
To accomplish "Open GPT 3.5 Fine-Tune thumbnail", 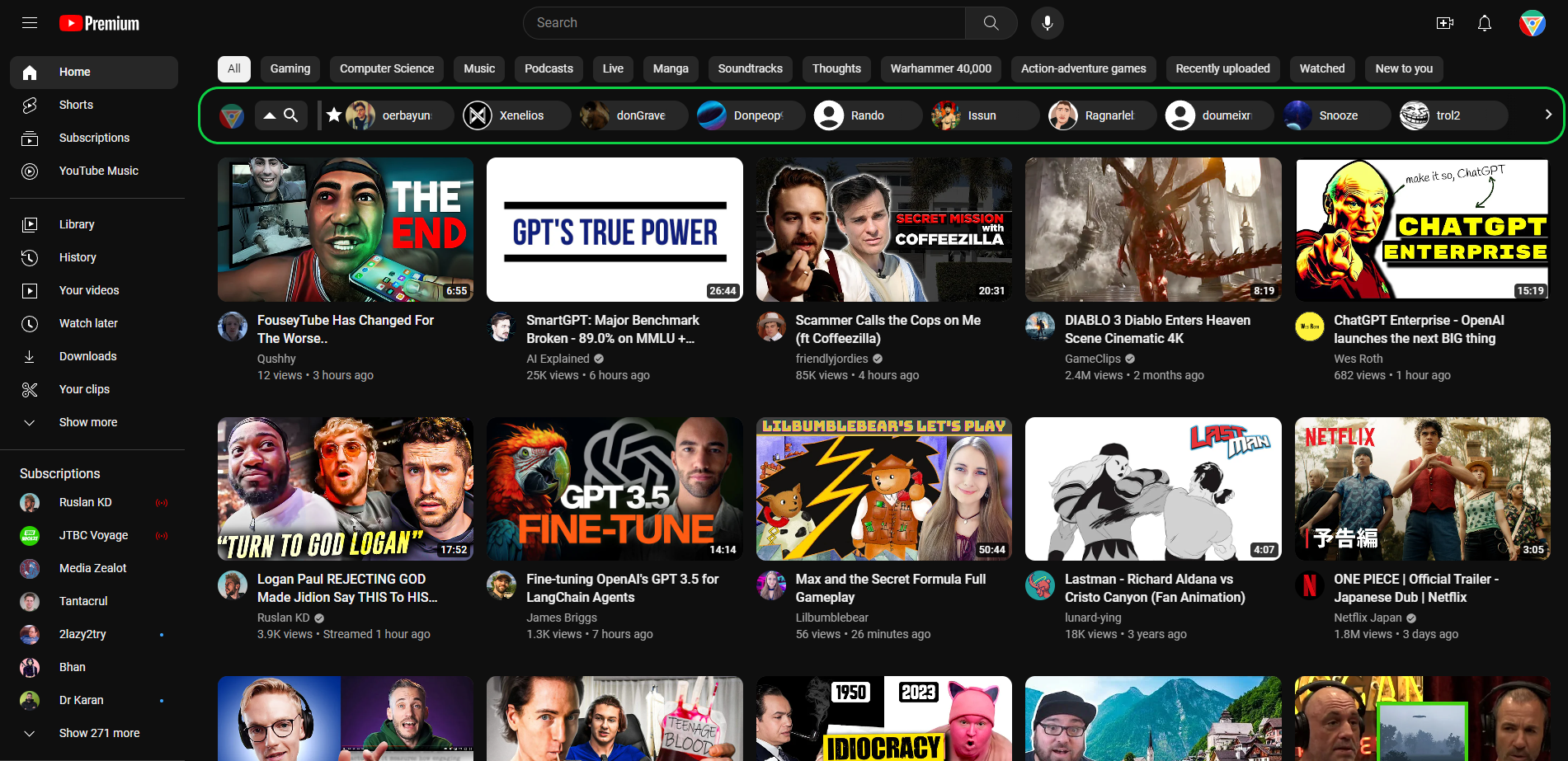I will click(x=614, y=489).
